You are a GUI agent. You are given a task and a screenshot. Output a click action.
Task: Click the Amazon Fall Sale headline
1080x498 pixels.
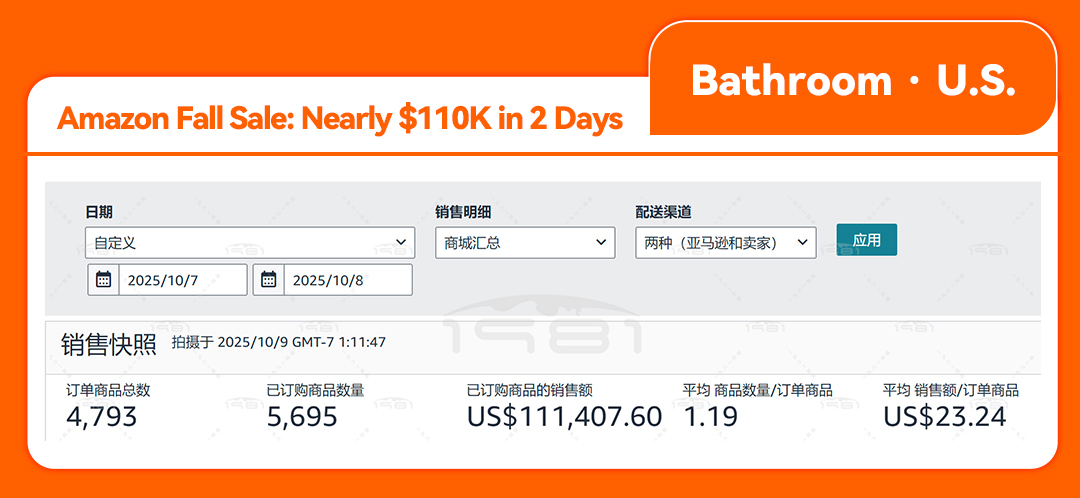tap(340, 119)
